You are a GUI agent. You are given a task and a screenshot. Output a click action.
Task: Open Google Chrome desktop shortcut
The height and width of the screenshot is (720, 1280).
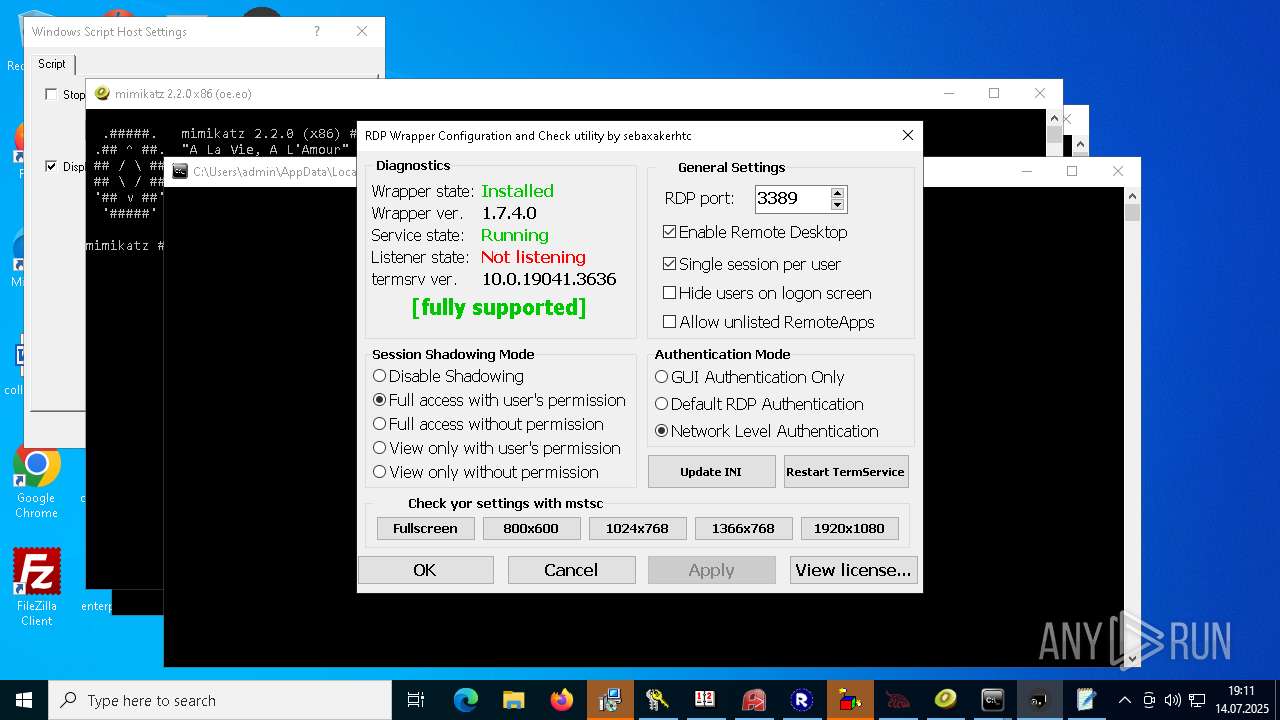pos(37,483)
